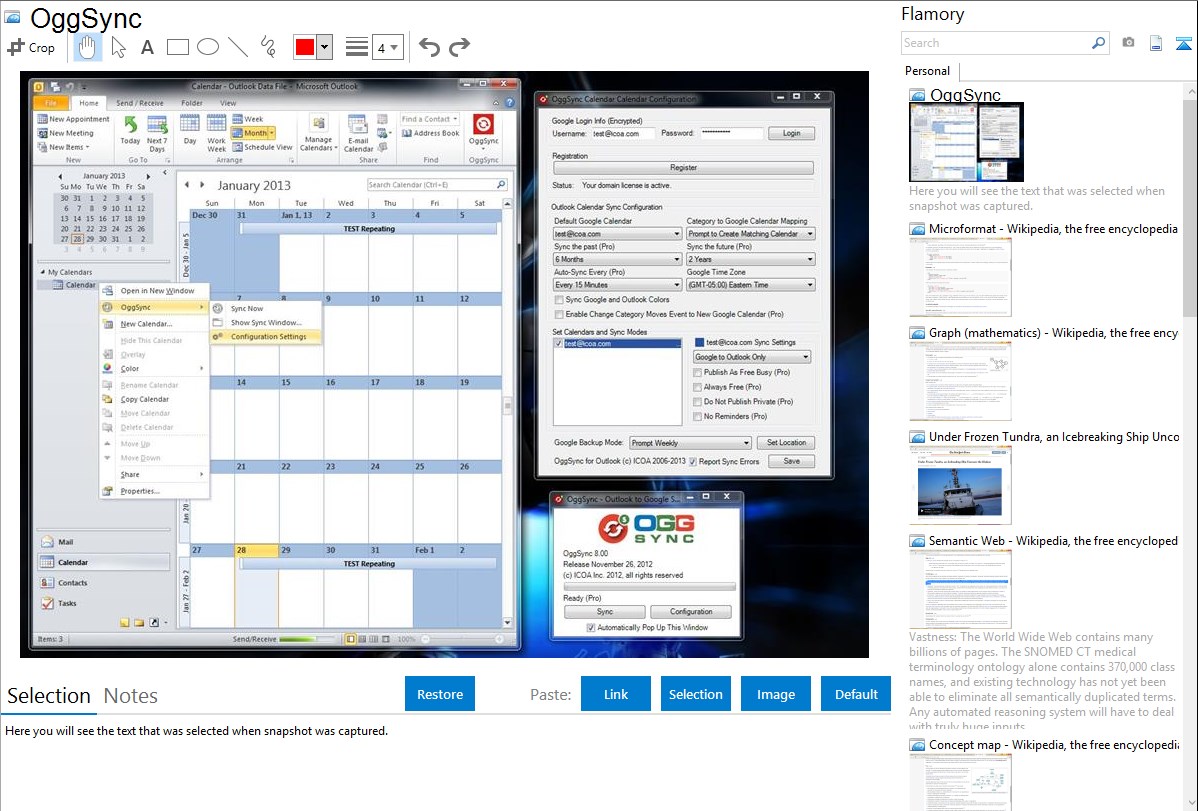Open the Google Time Zone dropdown
Viewport: 1198px width, 811px height.
coord(750,284)
